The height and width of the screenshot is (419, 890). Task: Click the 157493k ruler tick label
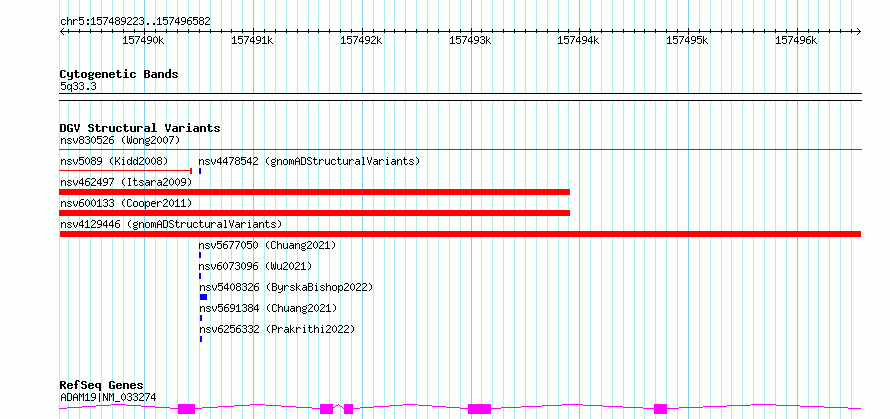(x=470, y=40)
